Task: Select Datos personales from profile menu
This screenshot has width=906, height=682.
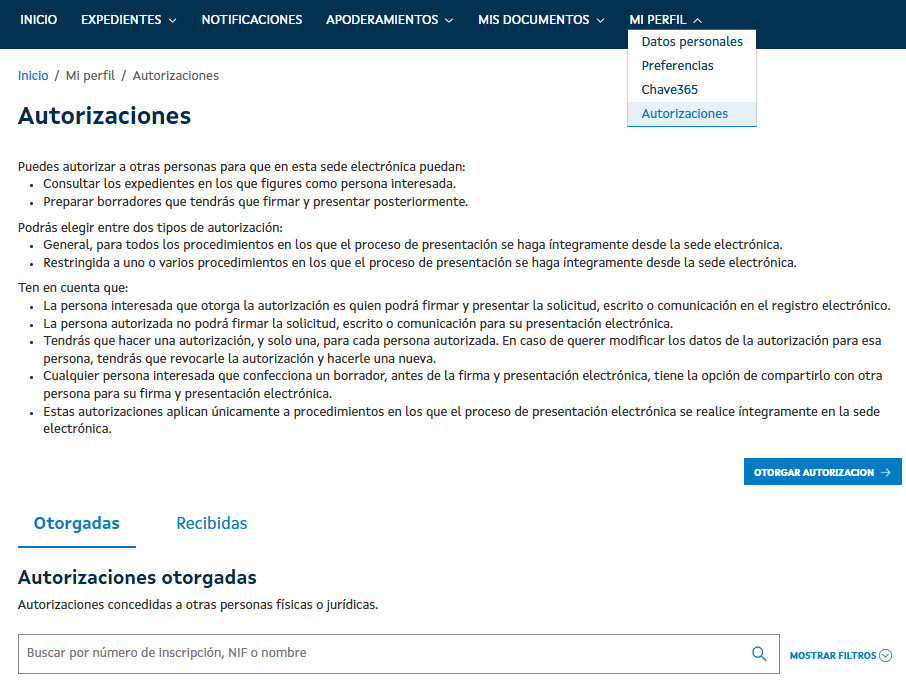Action: (692, 42)
